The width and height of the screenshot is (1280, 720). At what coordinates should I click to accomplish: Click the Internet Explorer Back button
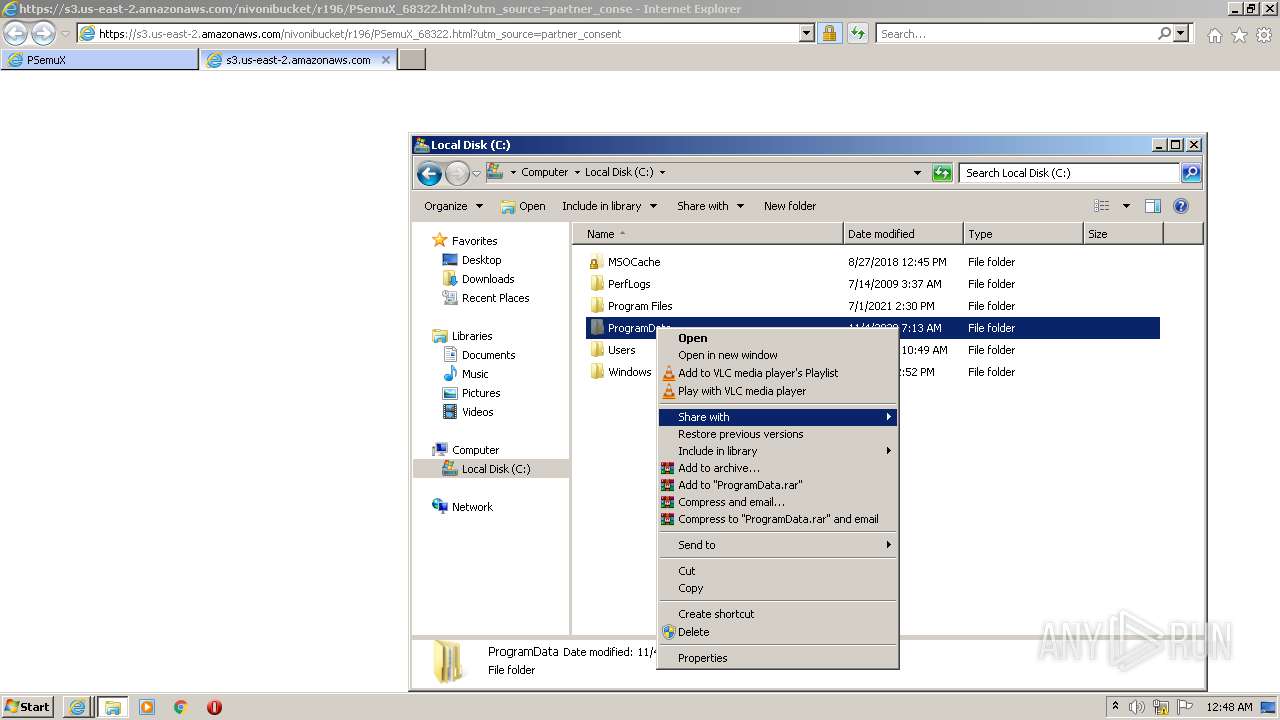(16, 34)
